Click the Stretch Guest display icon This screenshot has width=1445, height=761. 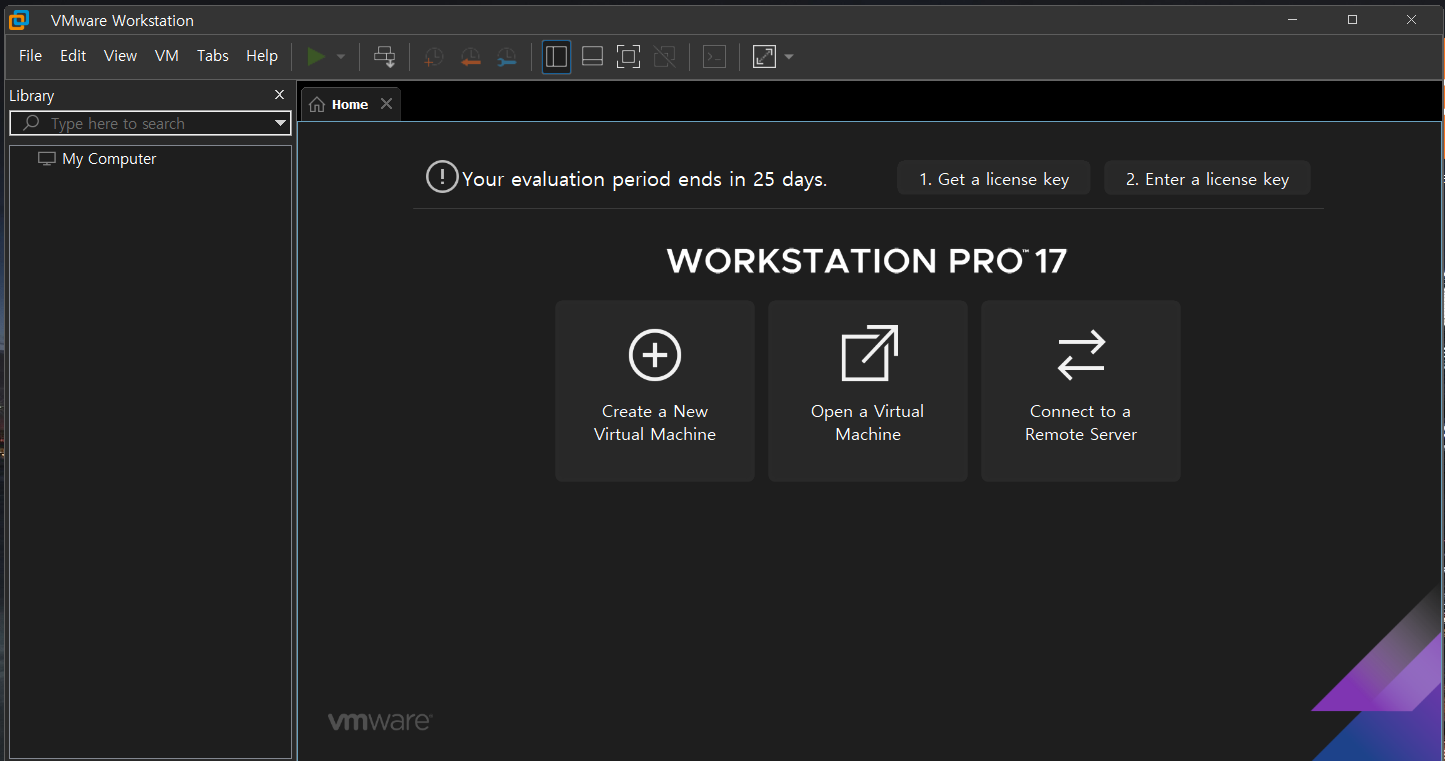(x=764, y=57)
